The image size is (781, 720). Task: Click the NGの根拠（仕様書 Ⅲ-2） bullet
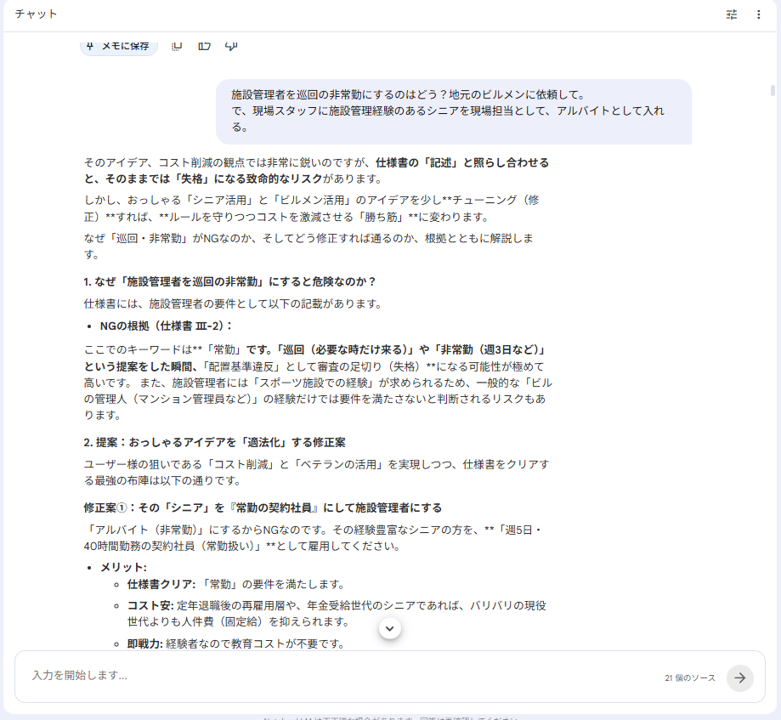pos(166,326)
